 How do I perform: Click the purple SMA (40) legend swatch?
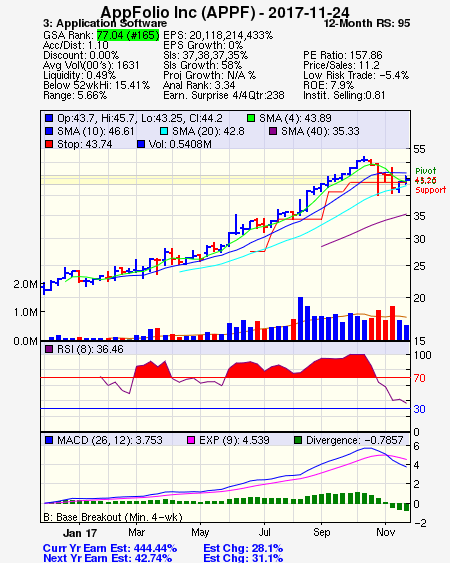[273, 131]
